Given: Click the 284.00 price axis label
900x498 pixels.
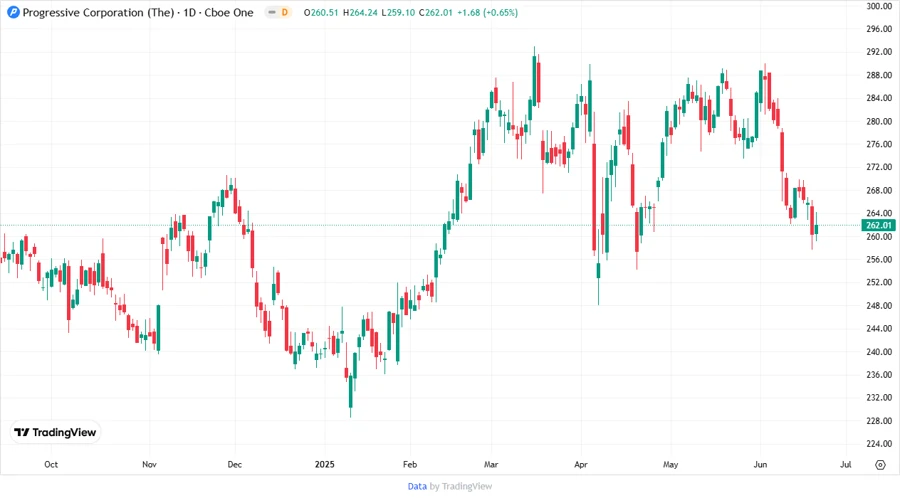Looking at the screenshot, I should pos(879,98).
